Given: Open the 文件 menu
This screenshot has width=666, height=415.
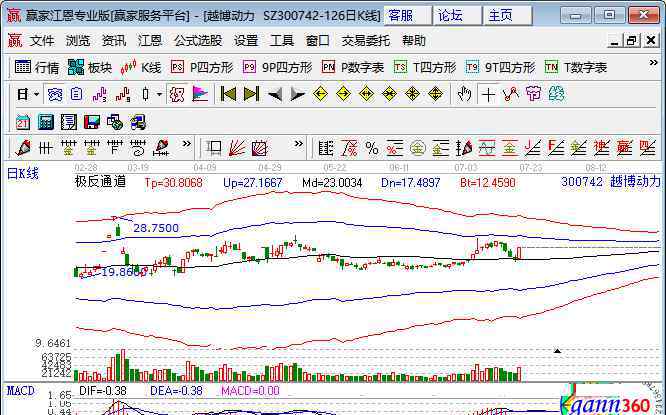Looking at the screenshot, I should 42,41.
